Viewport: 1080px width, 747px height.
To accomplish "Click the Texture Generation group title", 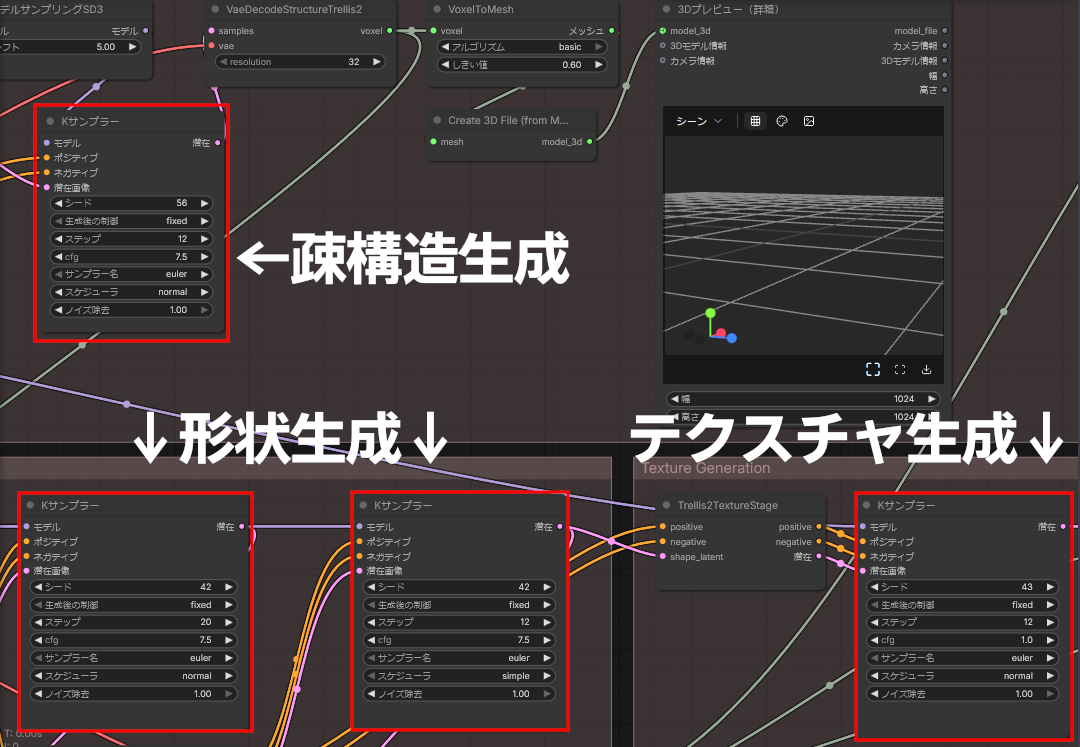I will coord(706,468).
